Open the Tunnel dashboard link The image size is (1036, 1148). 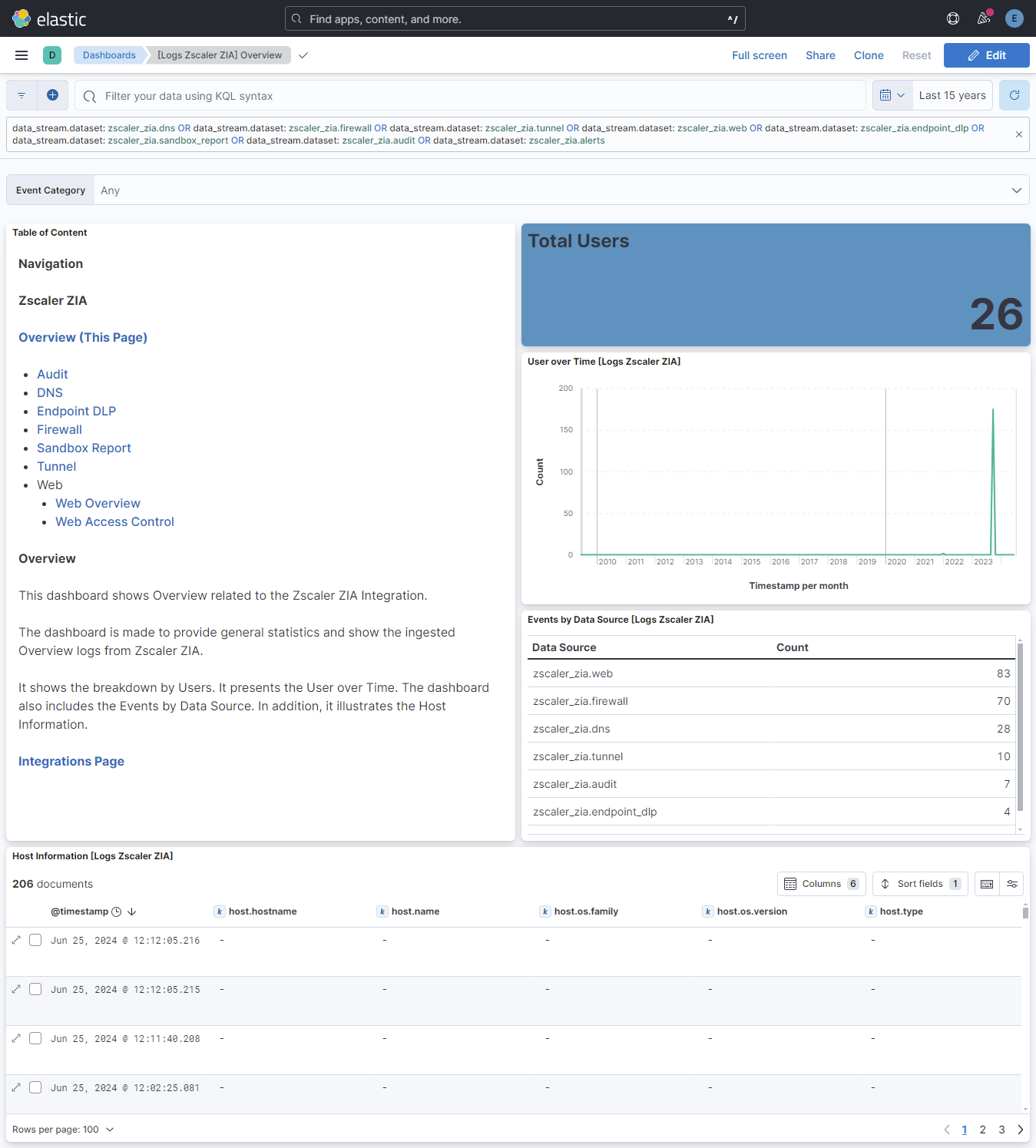coord(56,466)
